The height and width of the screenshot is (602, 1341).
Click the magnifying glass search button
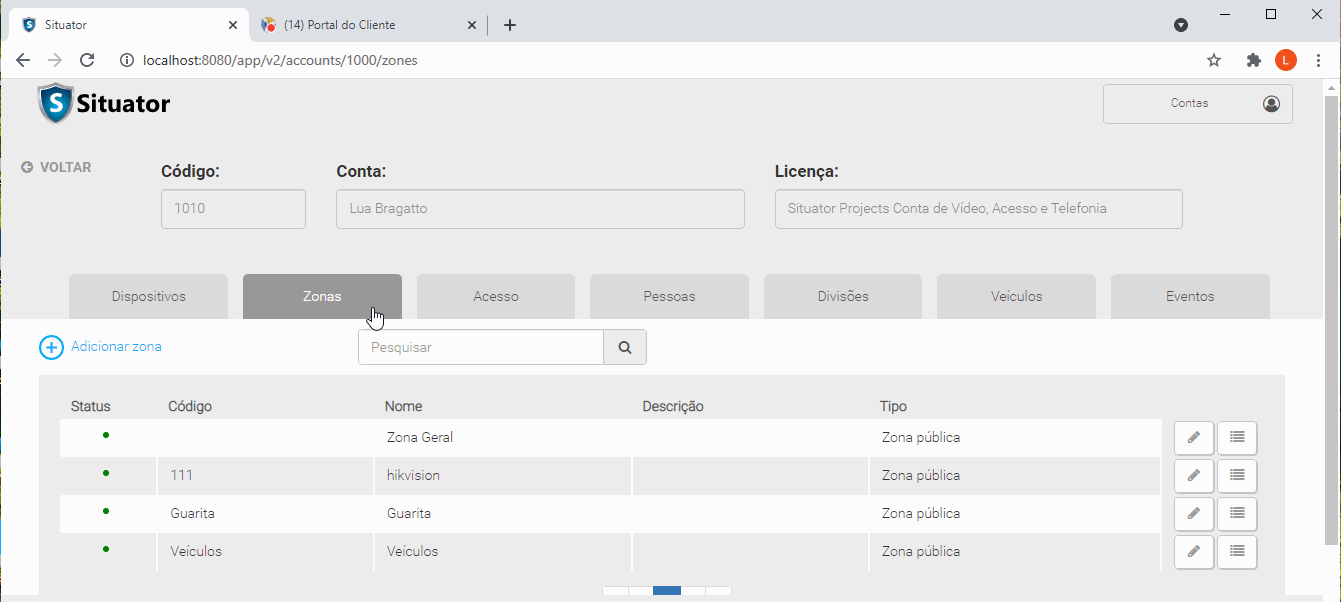tap(625, 348)
